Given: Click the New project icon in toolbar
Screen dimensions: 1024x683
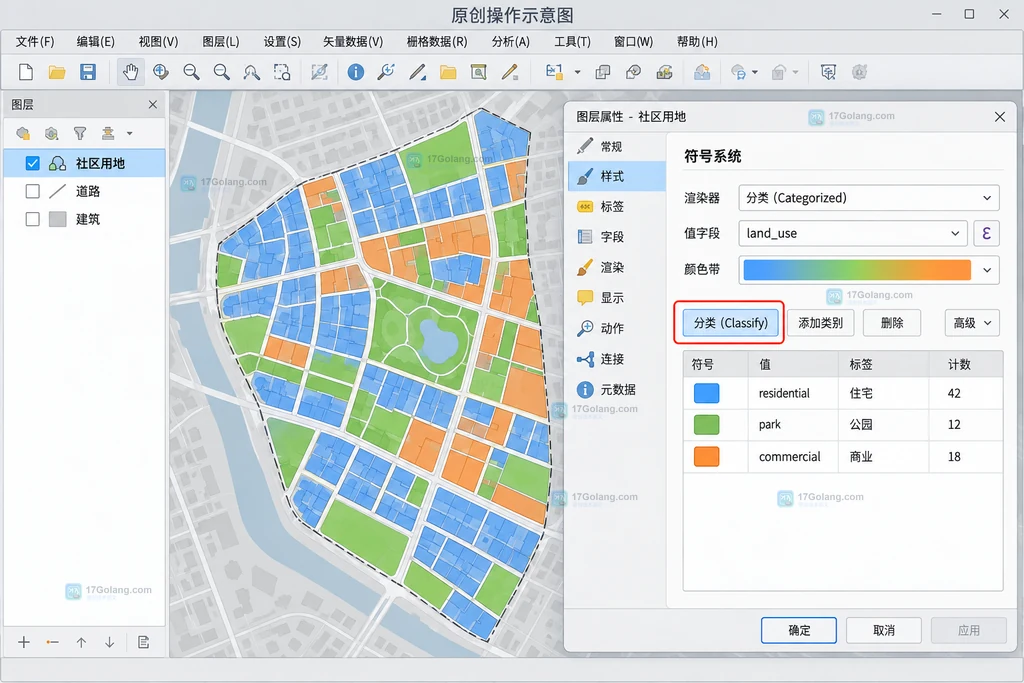Looking at the screenshot, I should (25, 72).
